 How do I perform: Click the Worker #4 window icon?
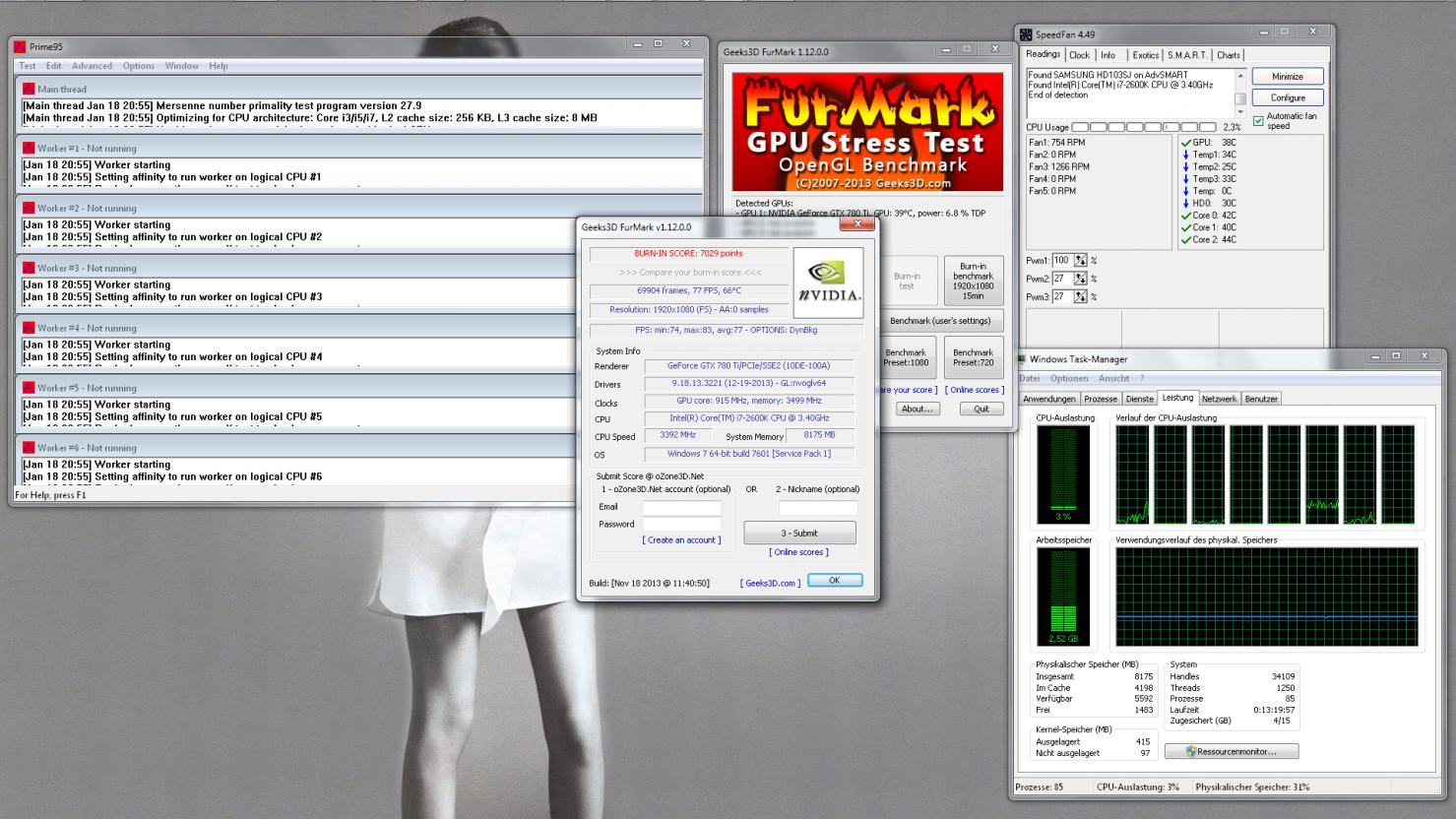click(29, 328)
